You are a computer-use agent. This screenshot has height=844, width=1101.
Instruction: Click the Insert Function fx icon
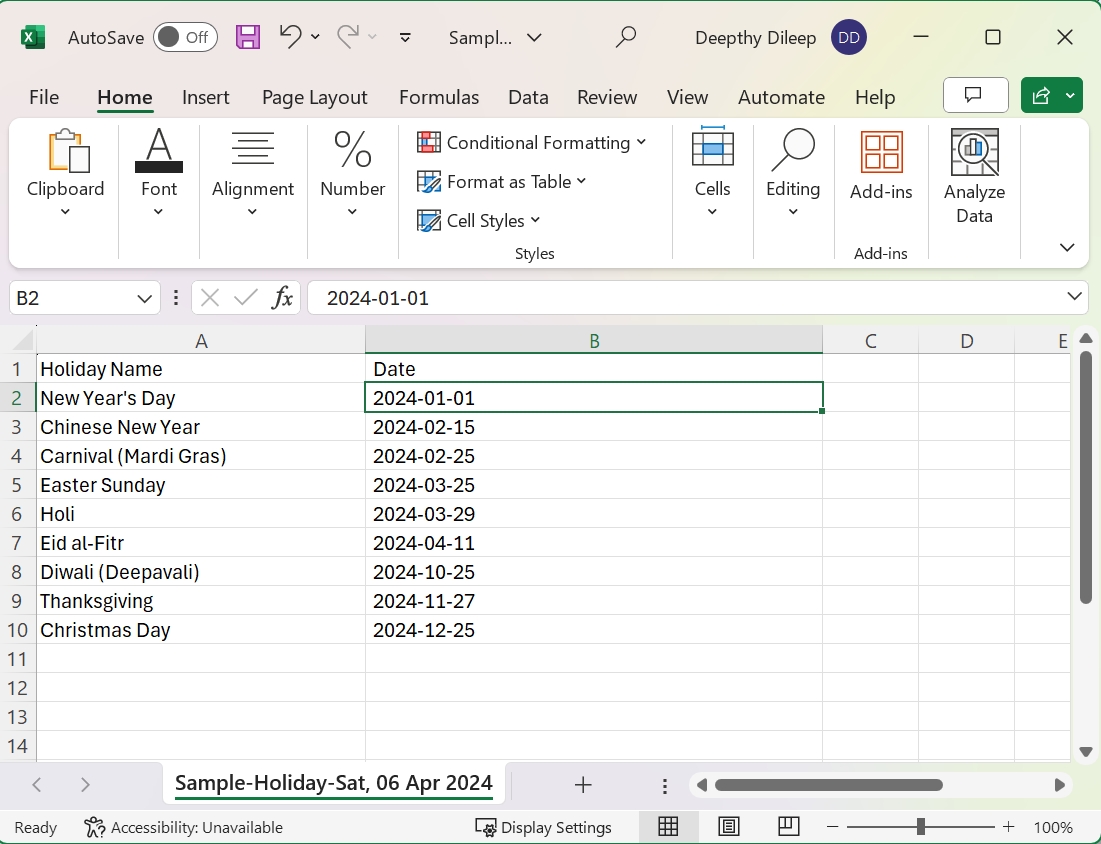coord(283,297)
